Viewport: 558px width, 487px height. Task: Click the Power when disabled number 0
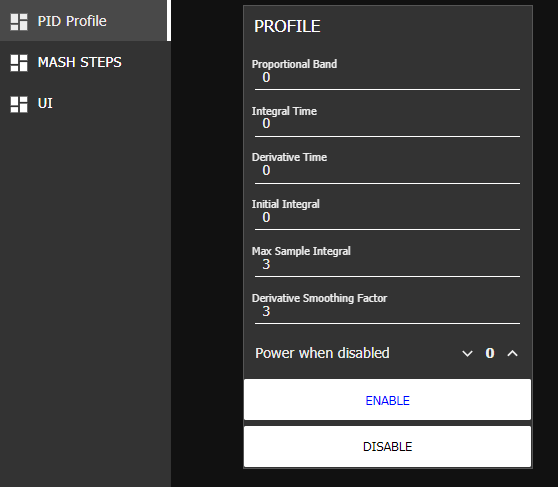click(x=490, y=354)
